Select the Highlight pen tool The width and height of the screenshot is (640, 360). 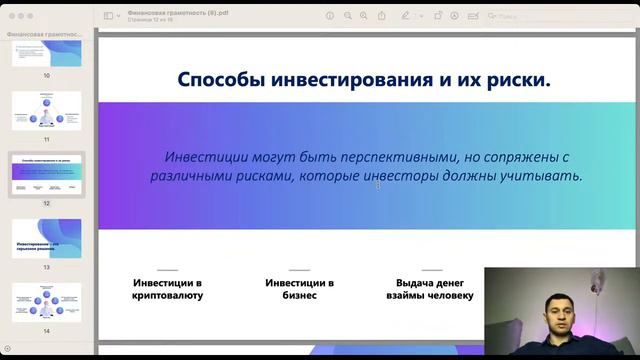[405, 16]
